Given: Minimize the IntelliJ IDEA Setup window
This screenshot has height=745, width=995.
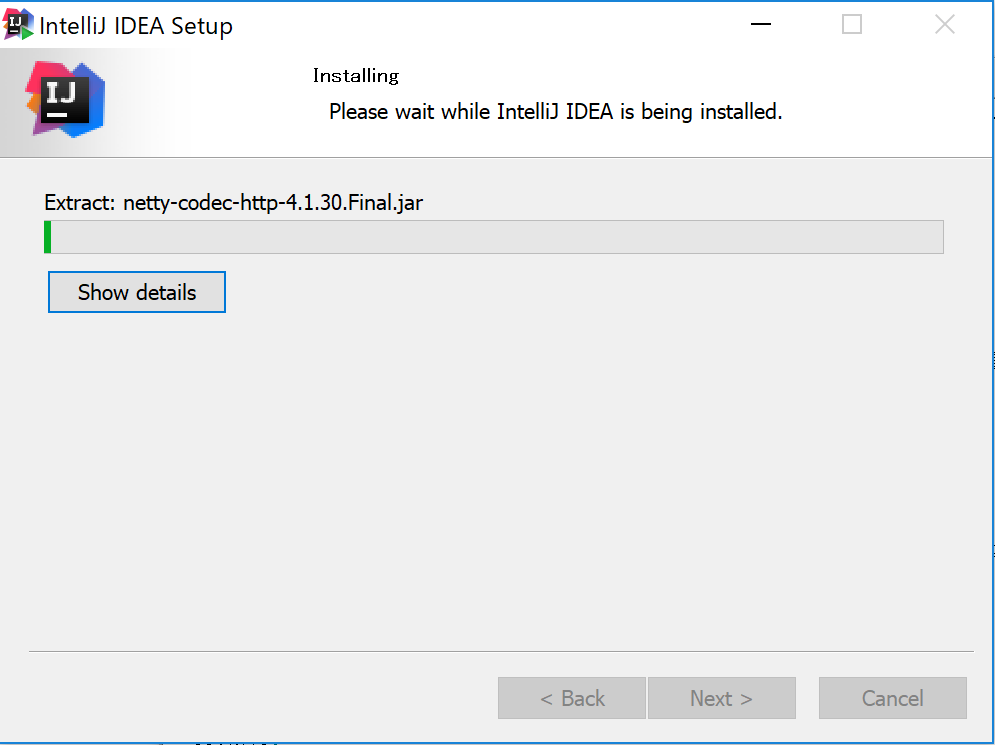Looking at the screenshot, I should coord(760,23).
